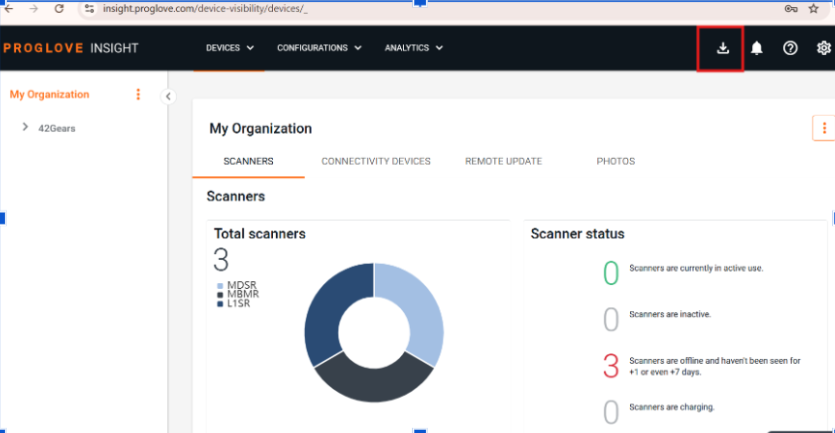Switch to the Scanners tab
This screenshot has width=835, height=433.
[248, 161]
